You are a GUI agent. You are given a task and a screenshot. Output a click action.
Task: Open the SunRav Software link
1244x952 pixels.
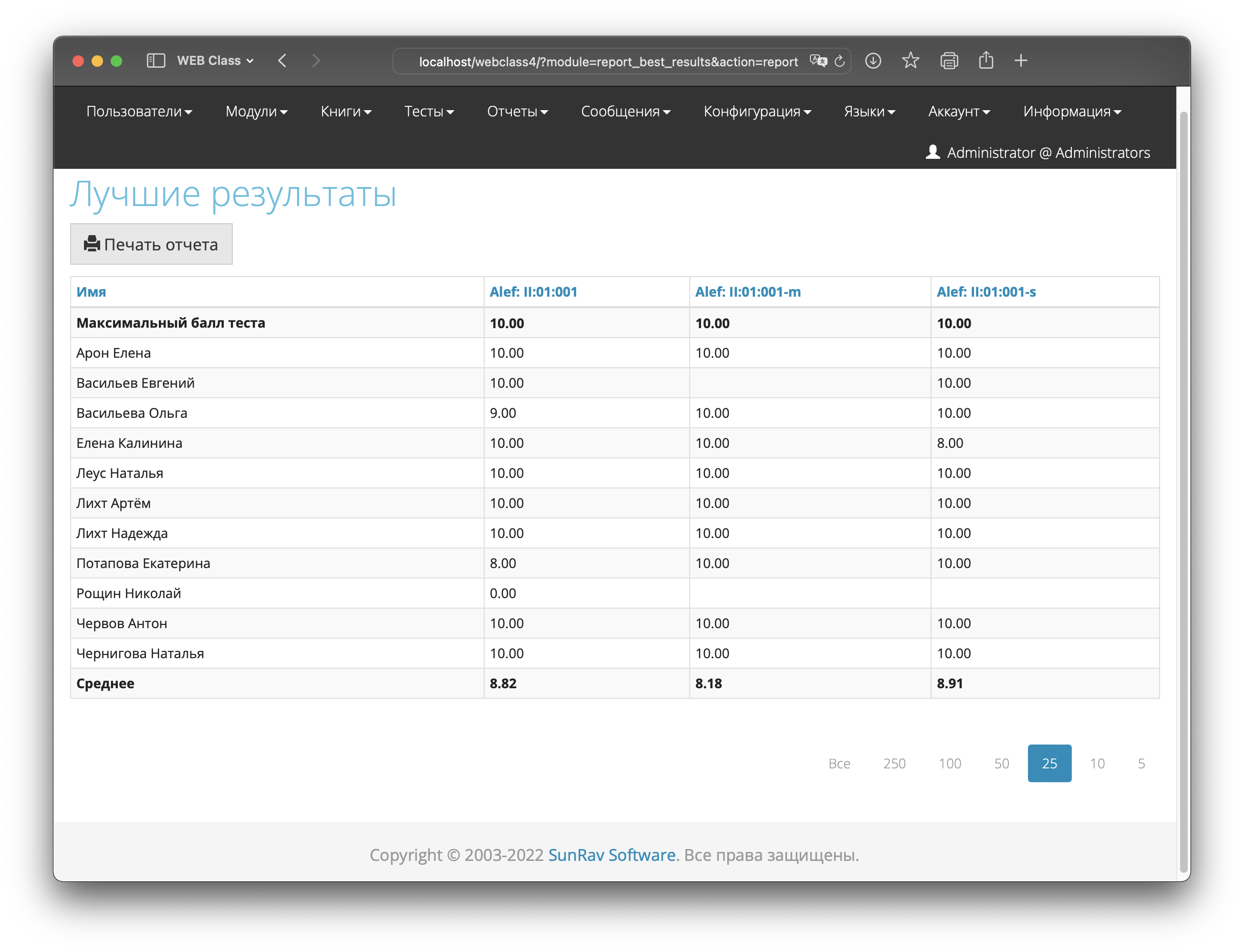(x=612, y=855)
